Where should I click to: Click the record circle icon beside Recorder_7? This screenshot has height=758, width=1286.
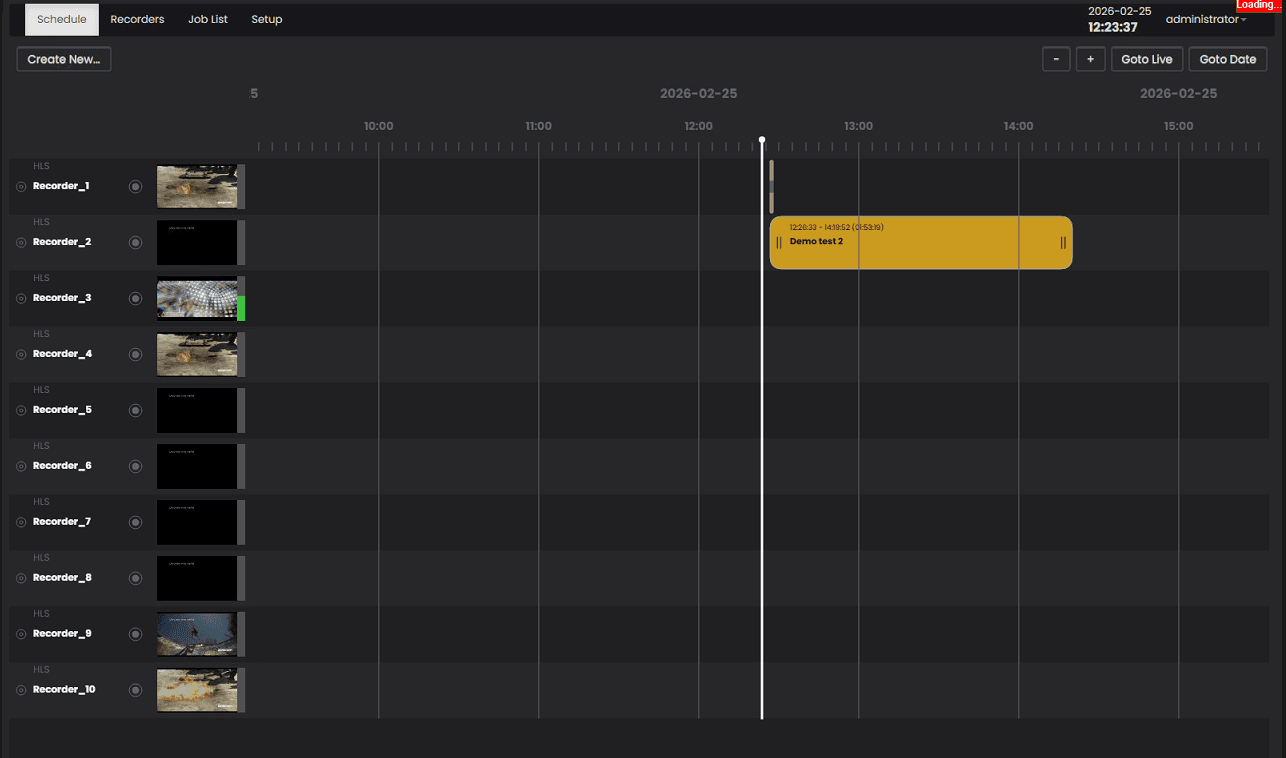tap(135, 521)
